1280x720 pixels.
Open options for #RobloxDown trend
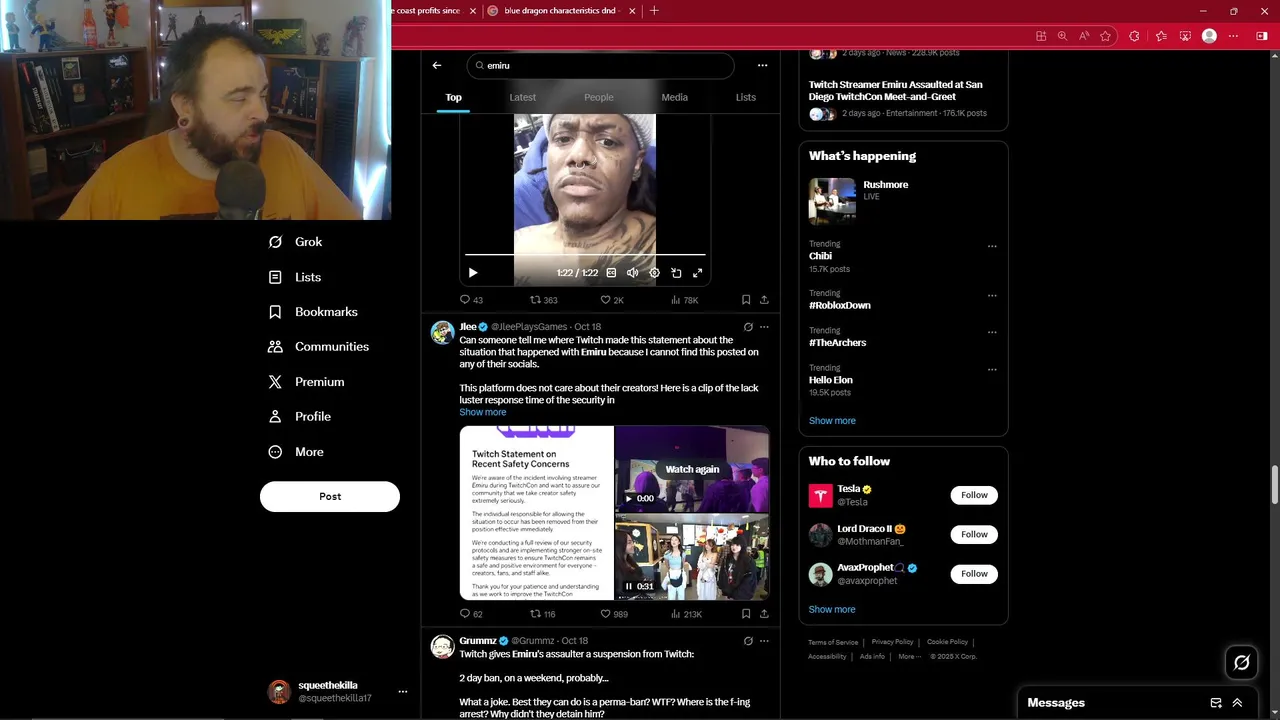point(992,296)
